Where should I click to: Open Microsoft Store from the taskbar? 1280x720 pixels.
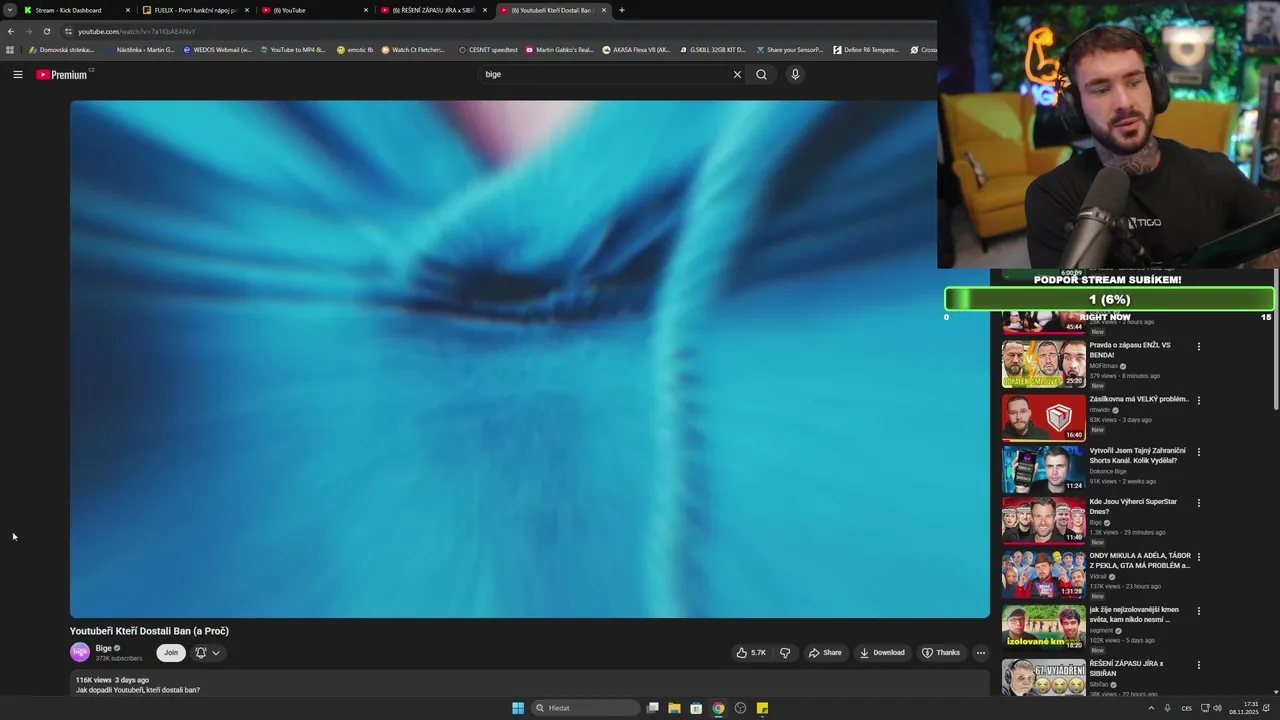(696, 708)
